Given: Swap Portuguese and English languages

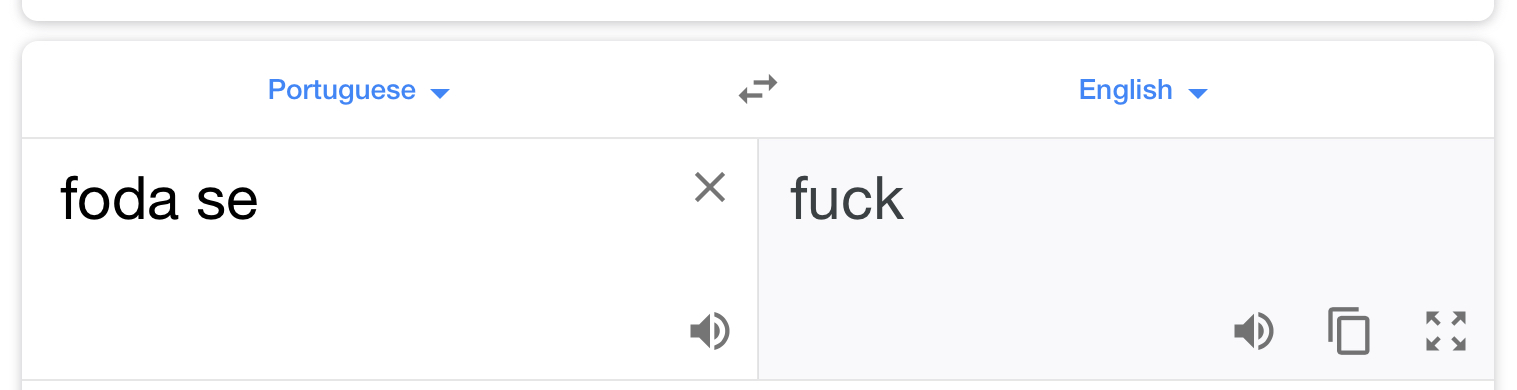Looking at the screenshot, I should tap(758, 90).
